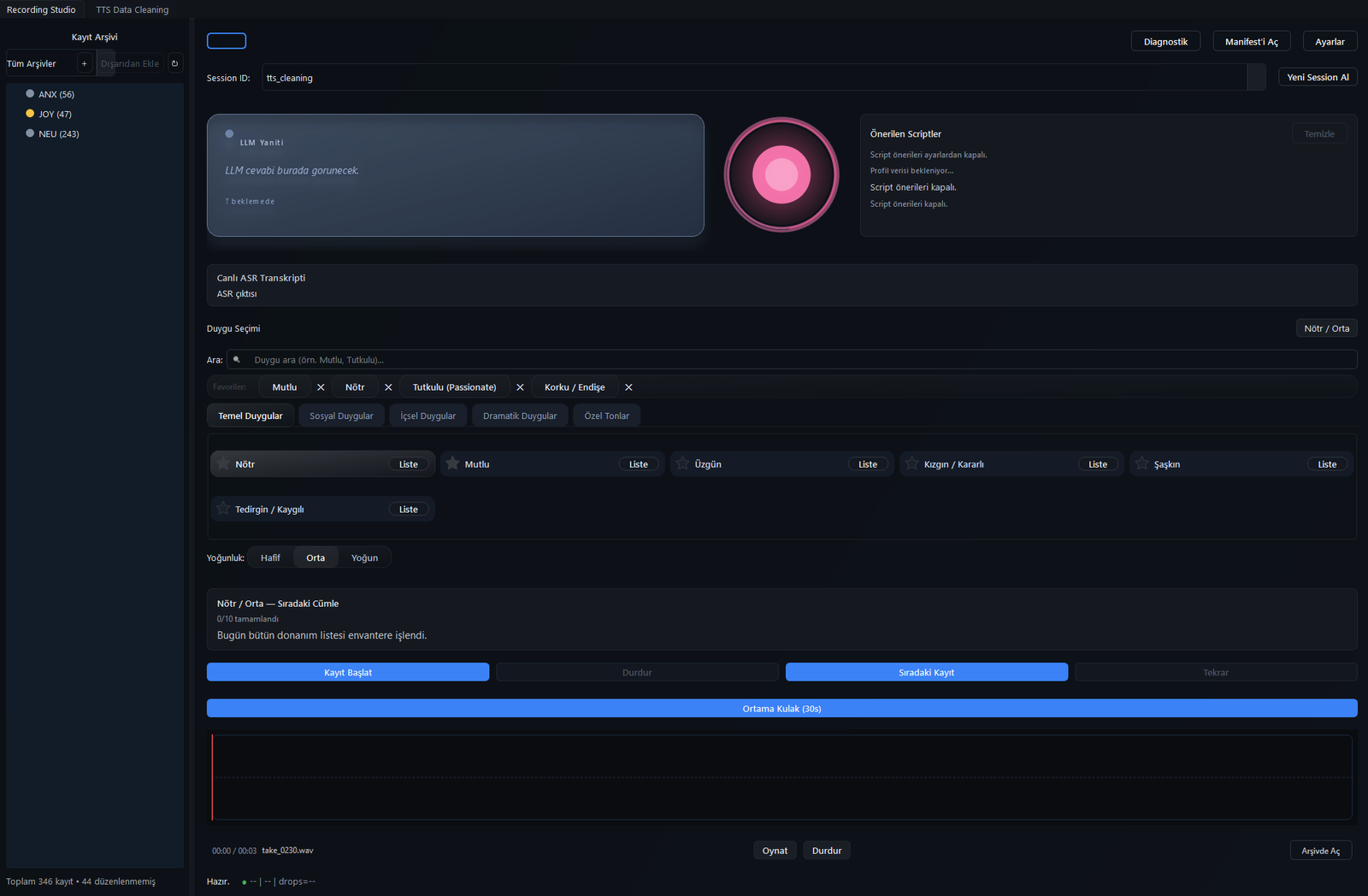The height and width of the screenshot is (896, 1368).
Task: Open Liste for Kızgın / Kararlı emotion
Action: pyautogui.click(x=1097, y=464)
